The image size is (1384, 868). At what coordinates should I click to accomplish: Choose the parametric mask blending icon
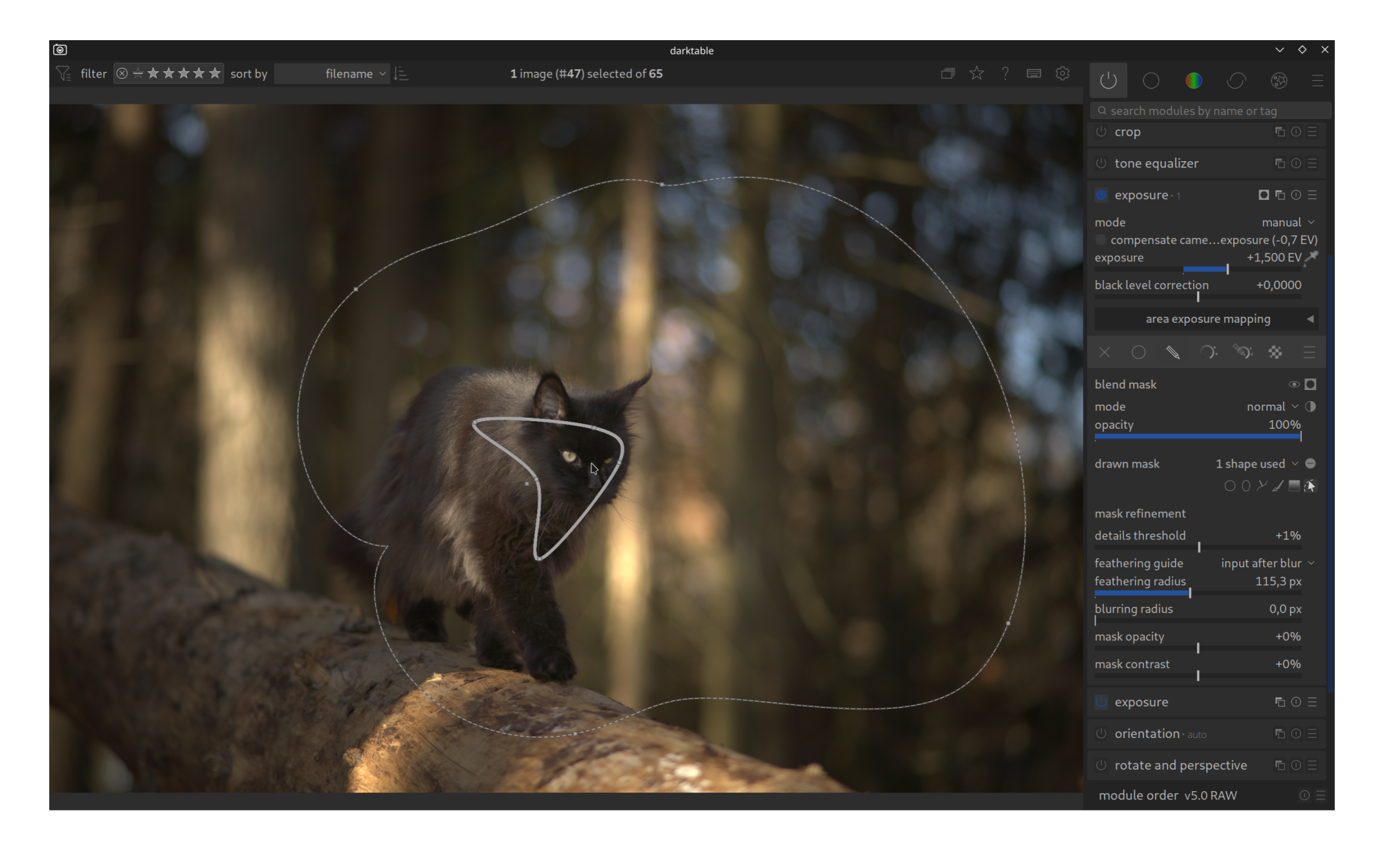pos(1208,353)
